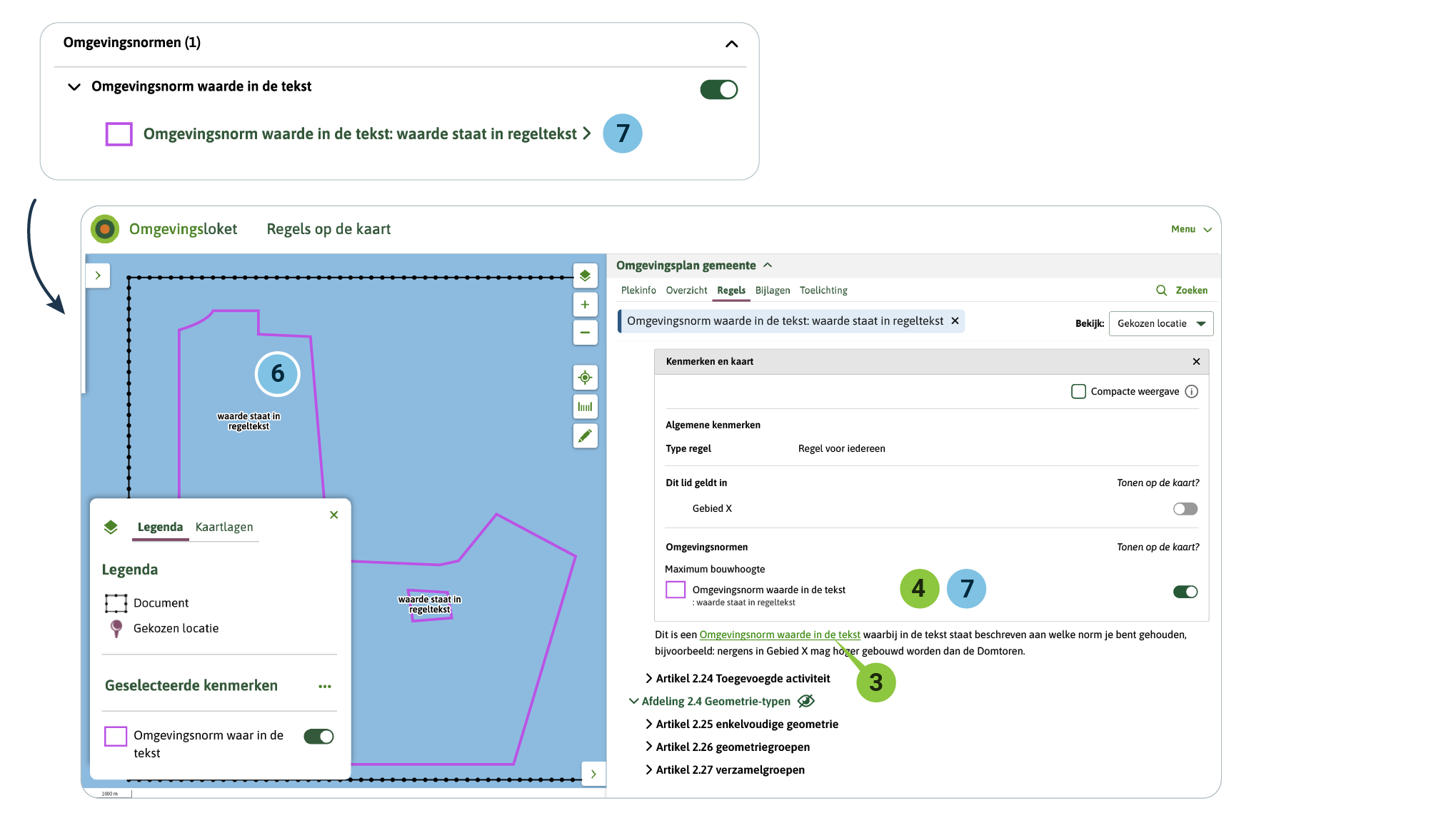Select the measure ruler tool
The width and height of the screenshot is (1456, 813).
(585, 407)
